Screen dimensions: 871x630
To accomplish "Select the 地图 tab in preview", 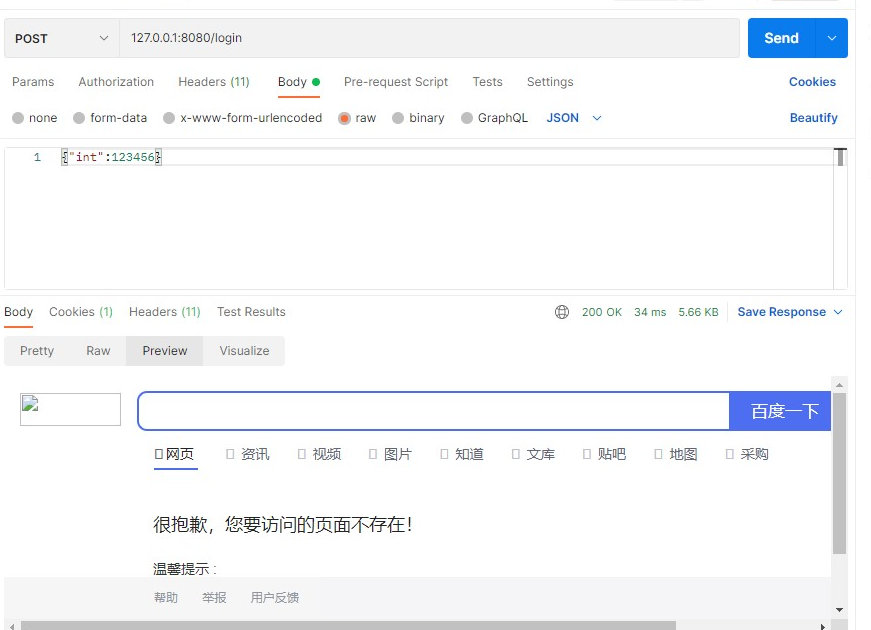I will point(676,454).
